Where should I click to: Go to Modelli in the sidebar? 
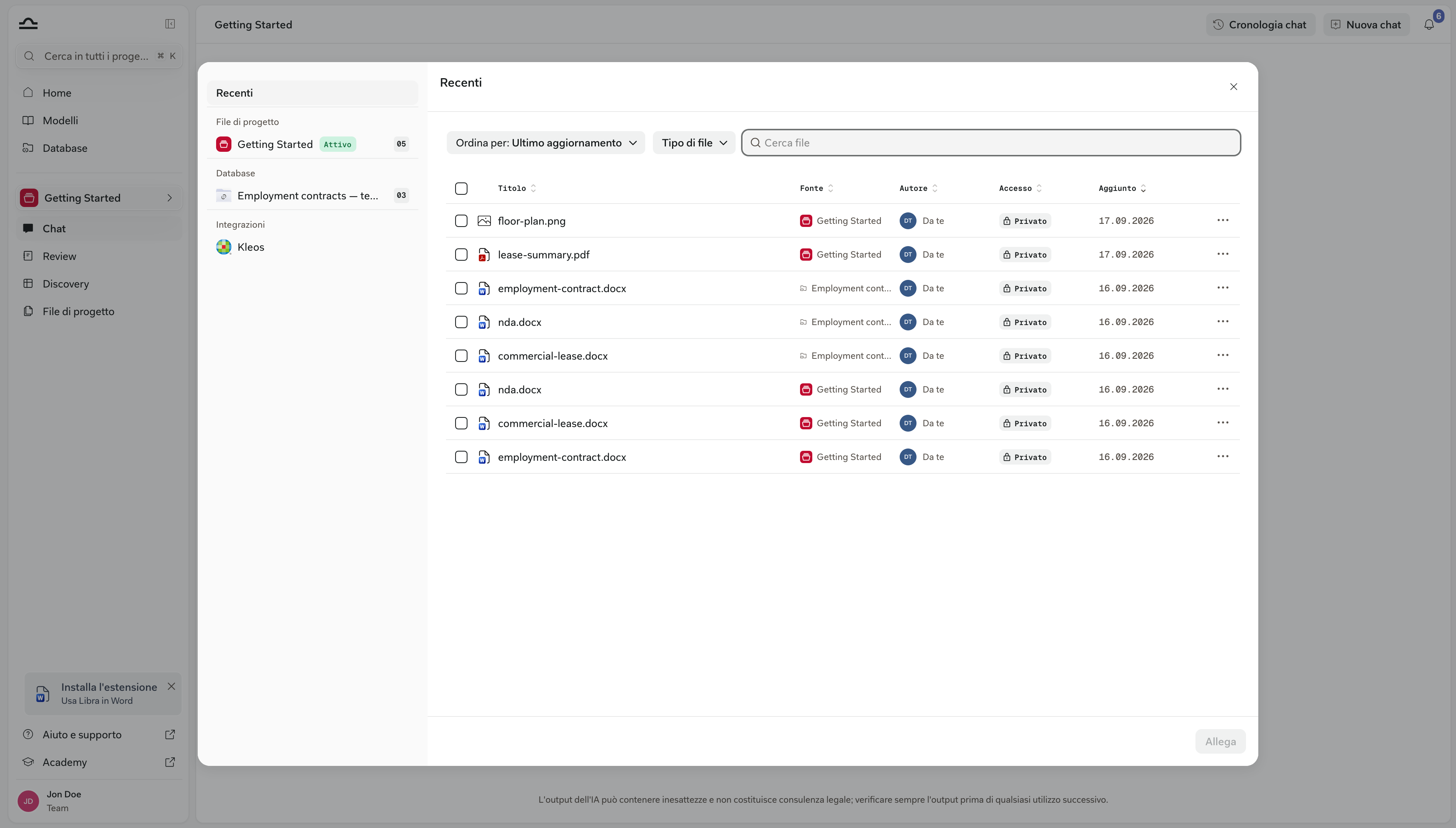99,121
